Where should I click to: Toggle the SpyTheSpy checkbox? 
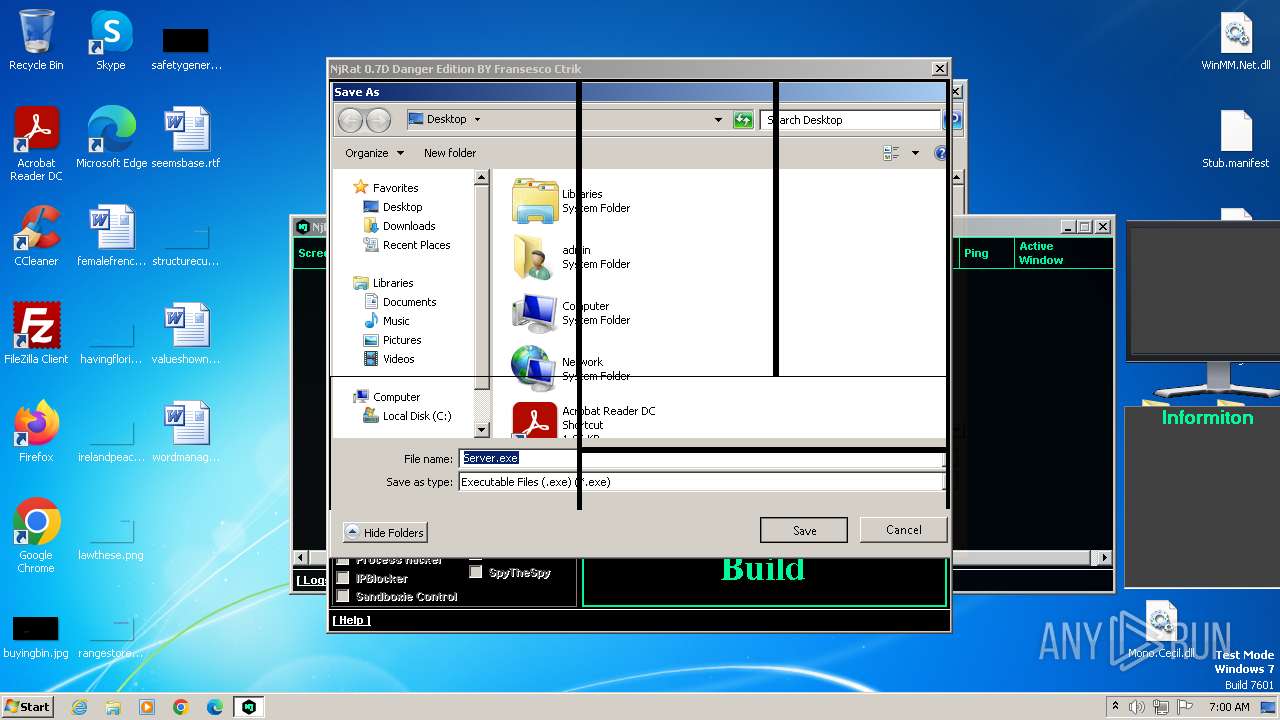tap(476, 572)
